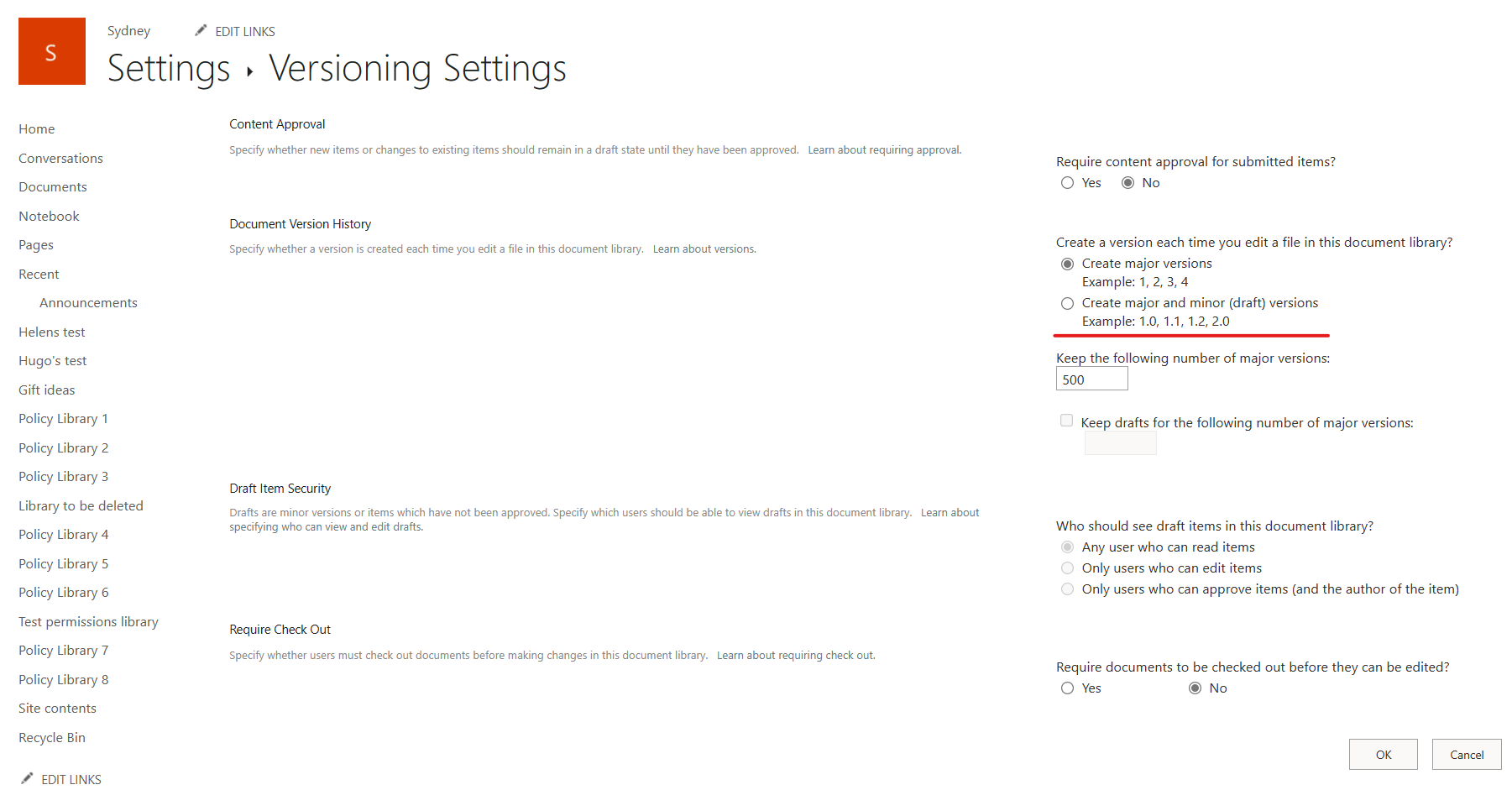Click the Cancel button
The height and width of the screenshot is (790, 1512).
pyautogui.click(x=1466, y=754)
